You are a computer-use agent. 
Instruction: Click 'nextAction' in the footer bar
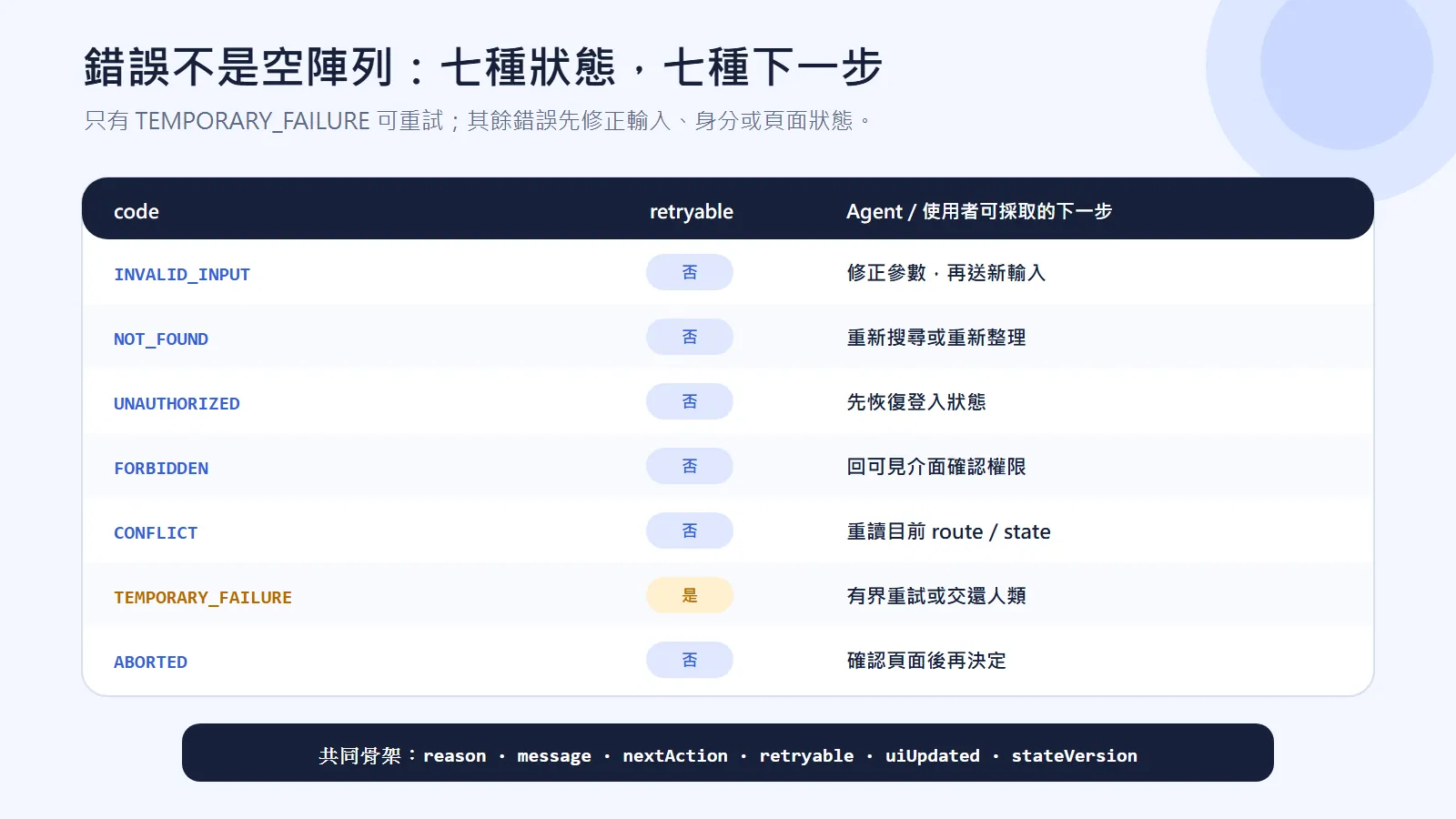coord(675,755)
